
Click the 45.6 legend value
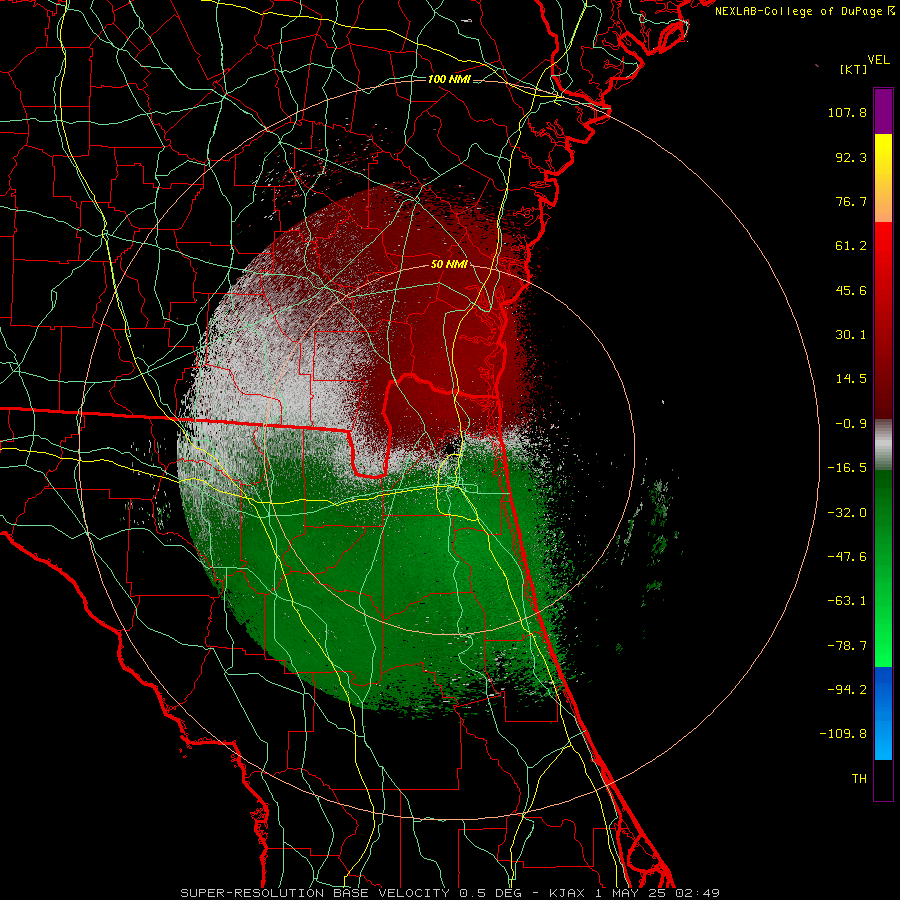point(851,290)
